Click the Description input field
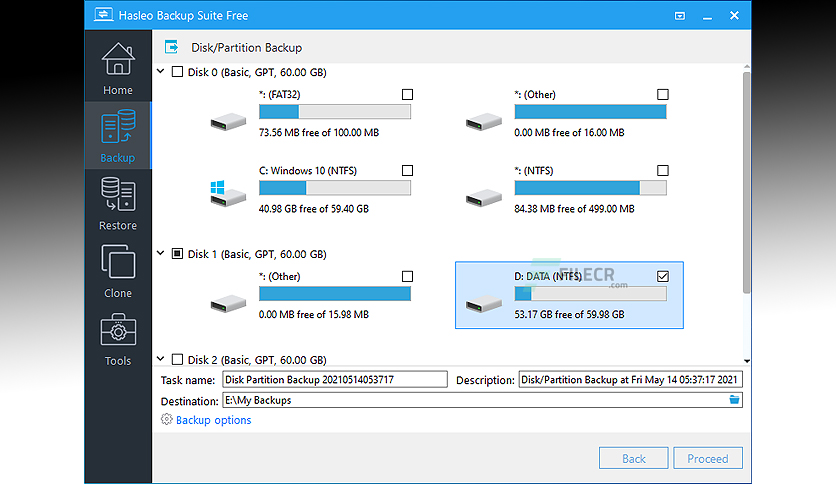Viewport: 836px width, 484px height. (x=630, y=380)
